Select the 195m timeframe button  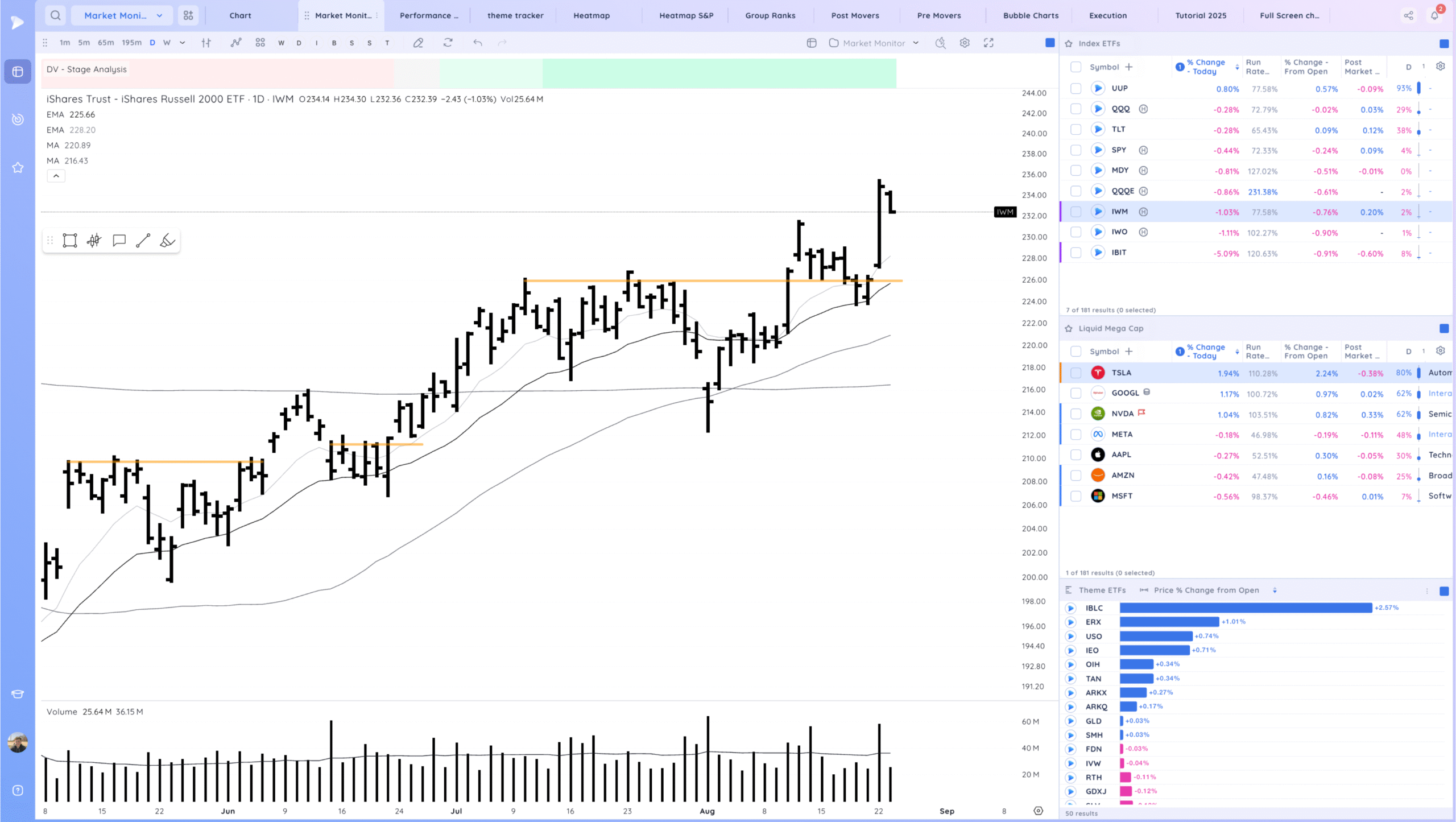point(131,43)
